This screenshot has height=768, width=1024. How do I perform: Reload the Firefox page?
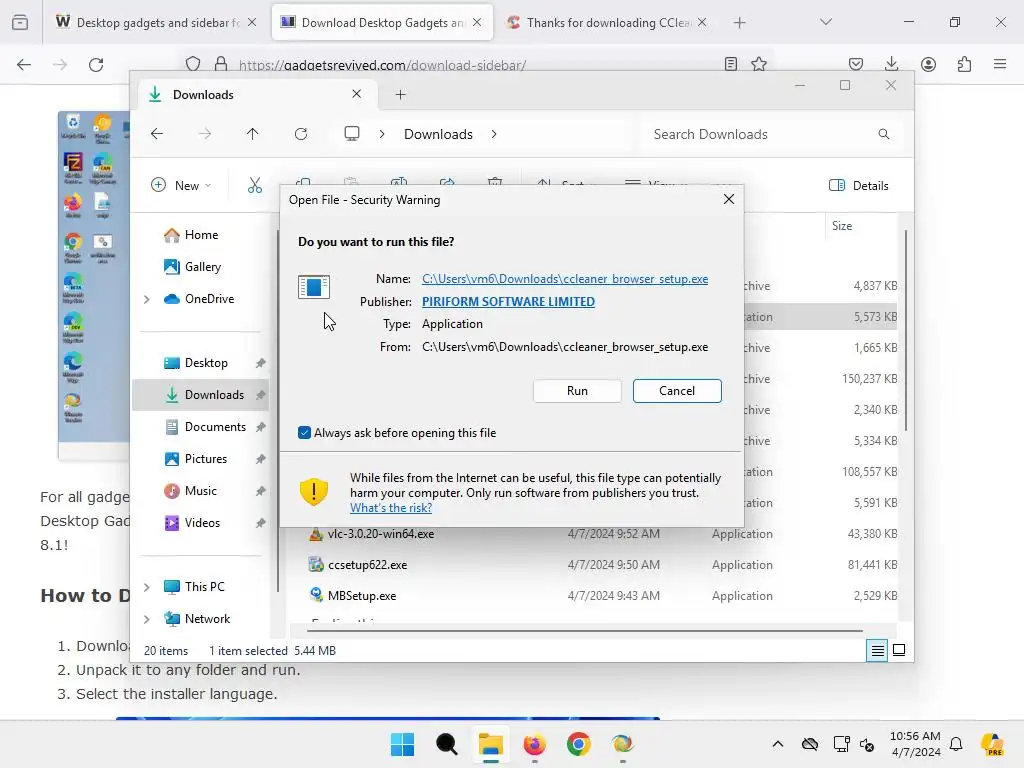tap(96, 65)
